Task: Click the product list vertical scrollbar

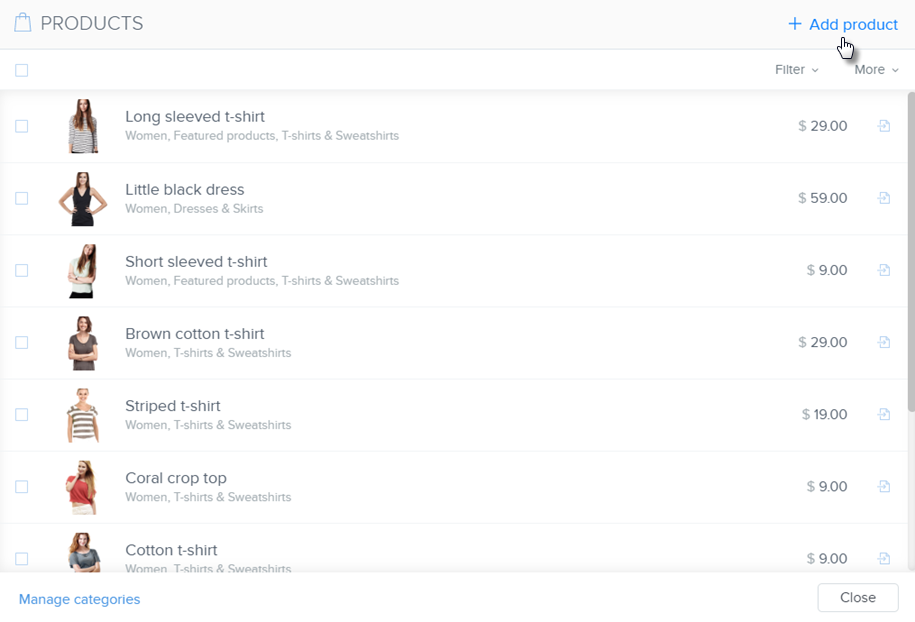Action: 910,250
